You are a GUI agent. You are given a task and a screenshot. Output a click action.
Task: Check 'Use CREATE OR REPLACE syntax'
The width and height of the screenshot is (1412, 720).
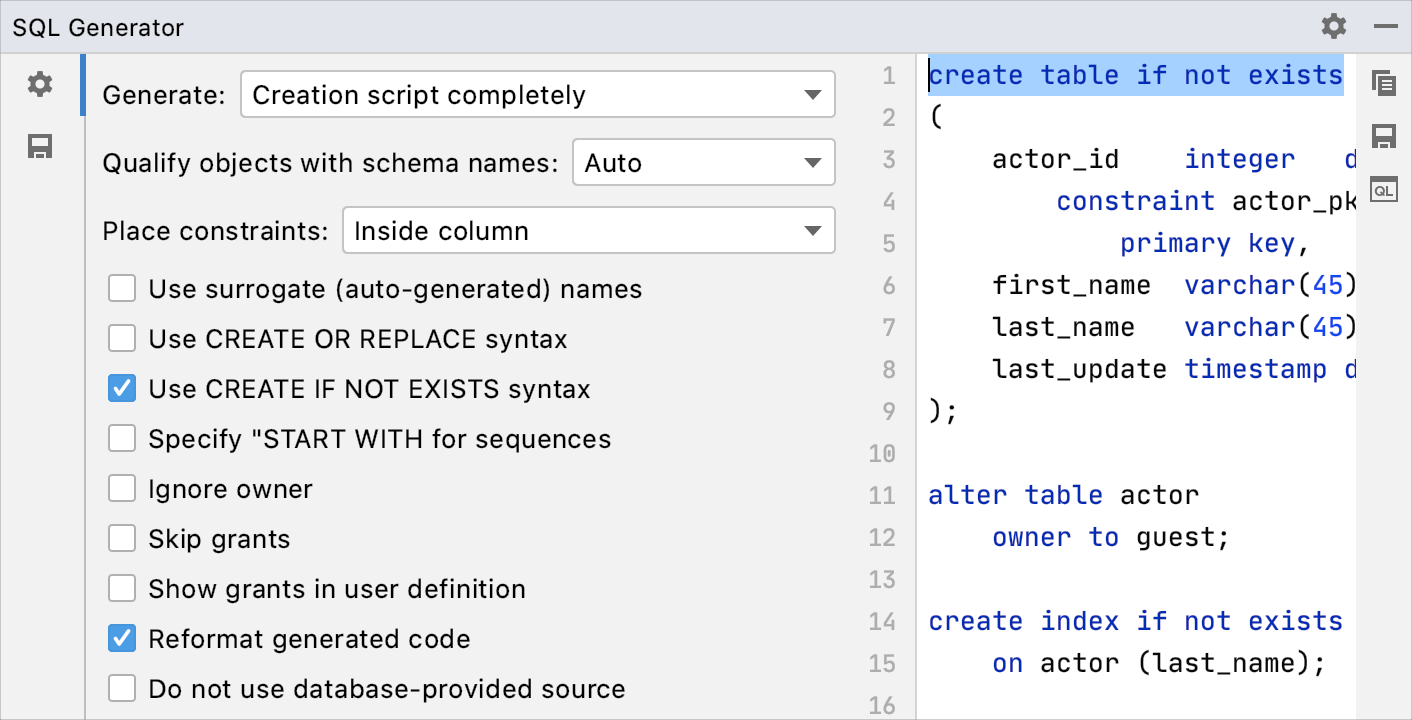pyautogui.click(x=121, y=337)
